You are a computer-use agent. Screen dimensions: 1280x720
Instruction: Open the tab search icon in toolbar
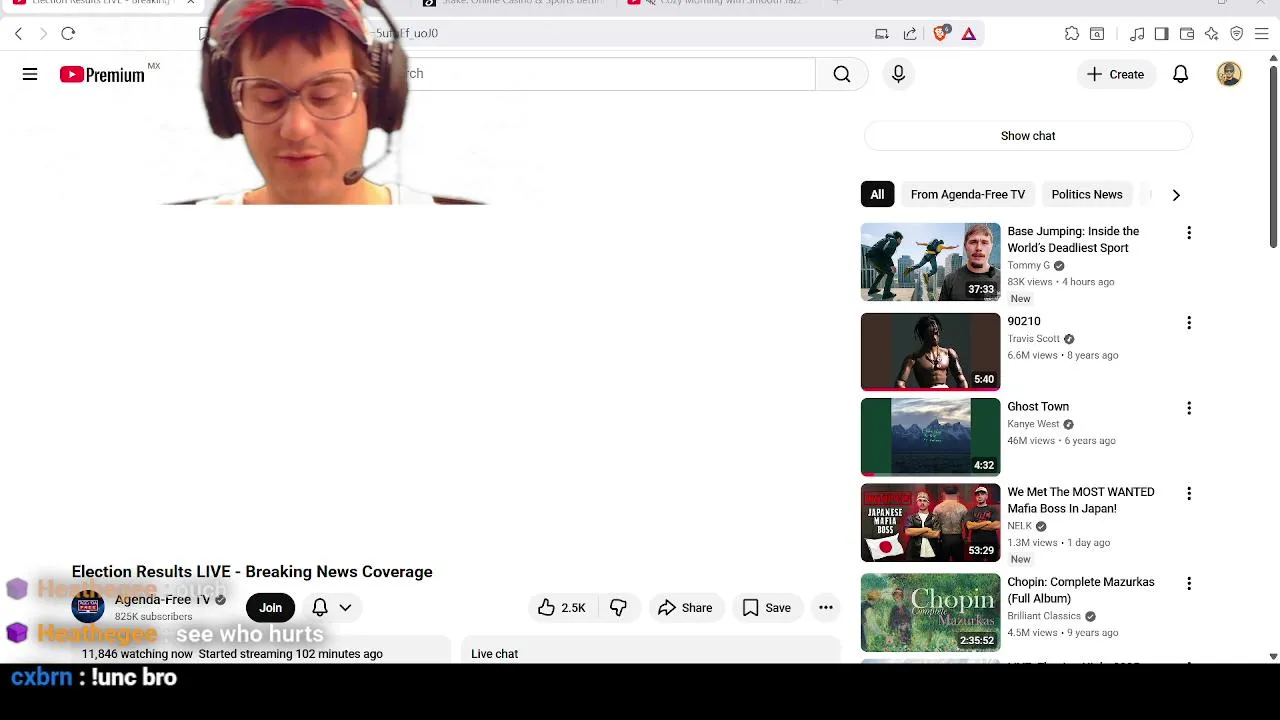[1097, 34]
